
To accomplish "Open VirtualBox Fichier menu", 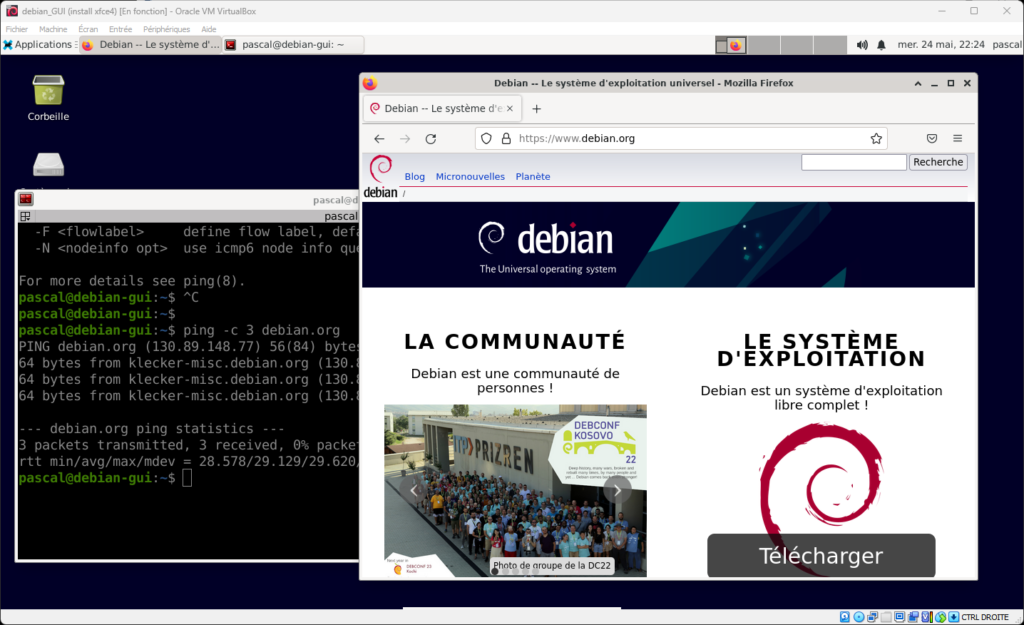I will (17, 29).
